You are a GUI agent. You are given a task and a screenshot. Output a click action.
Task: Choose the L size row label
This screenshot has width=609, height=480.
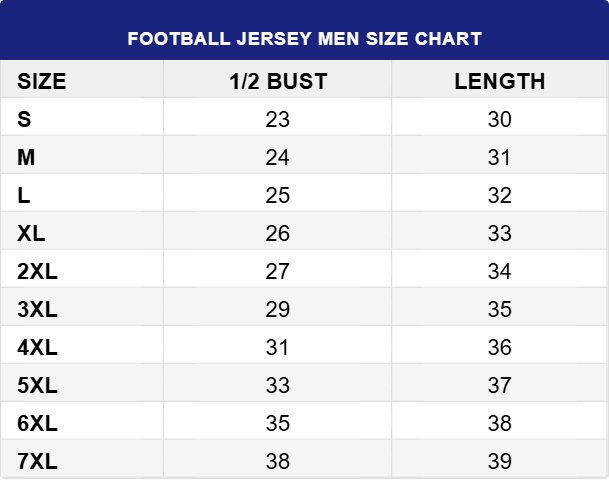[x=24, y=195]
